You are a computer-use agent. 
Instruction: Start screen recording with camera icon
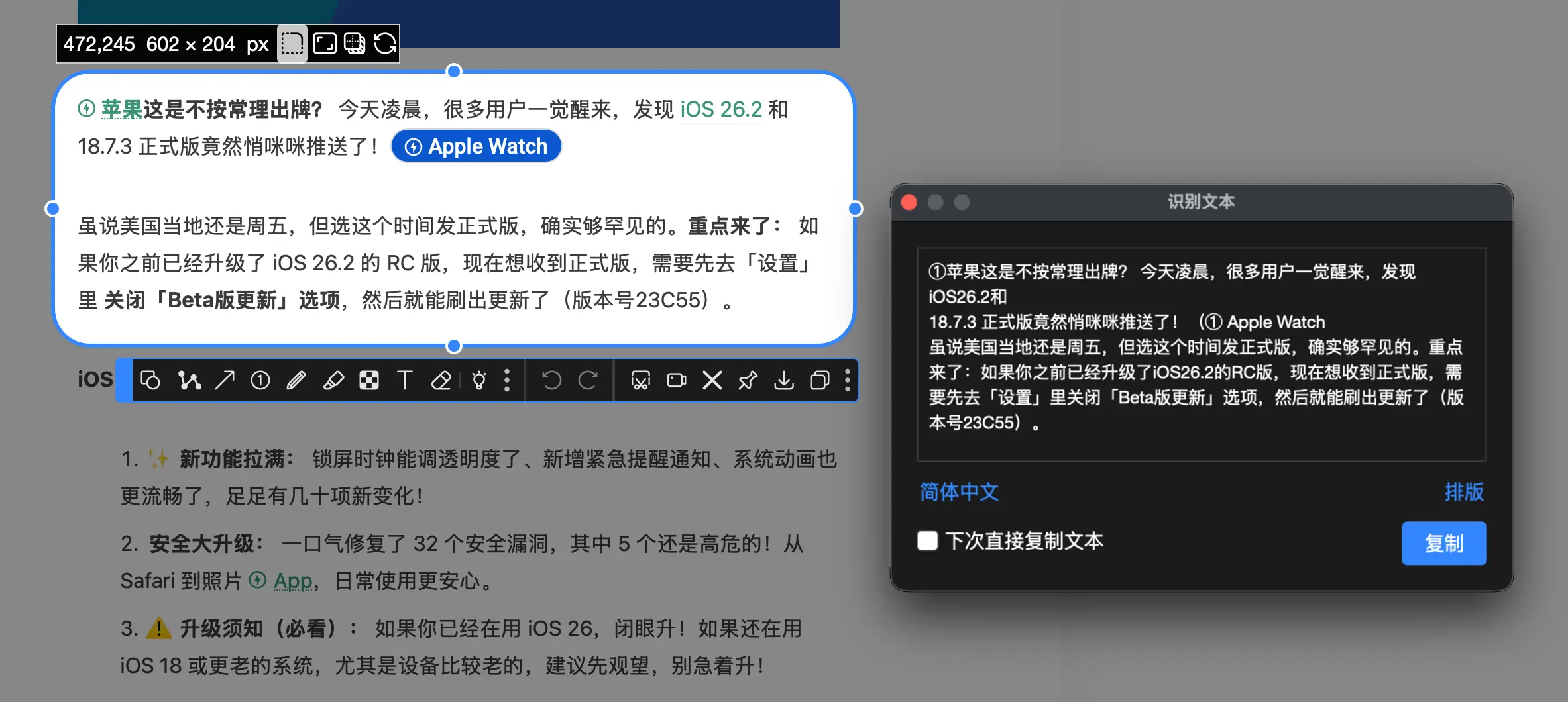point(676,380)
